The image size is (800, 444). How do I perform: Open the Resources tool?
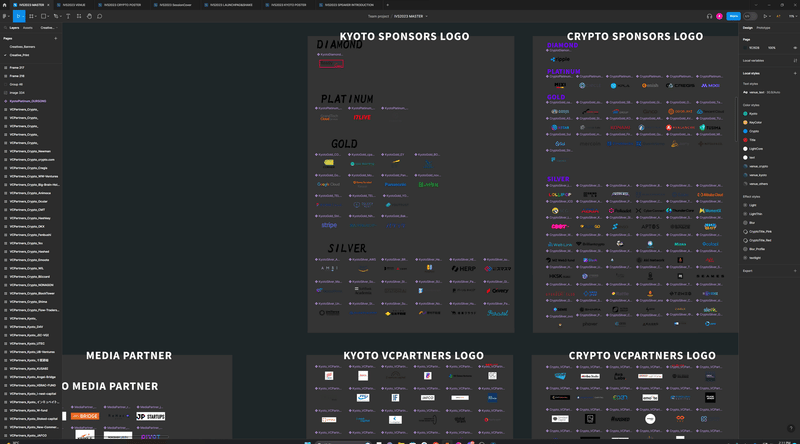point(79,16)
